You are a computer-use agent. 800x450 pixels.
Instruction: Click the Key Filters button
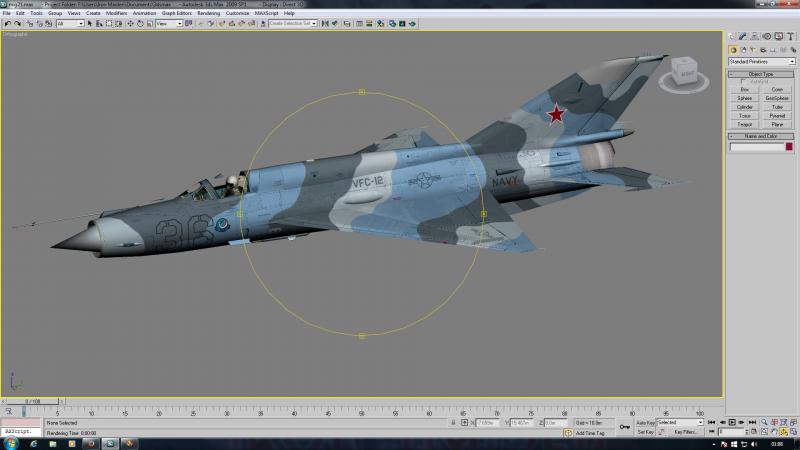pos(685,432)
